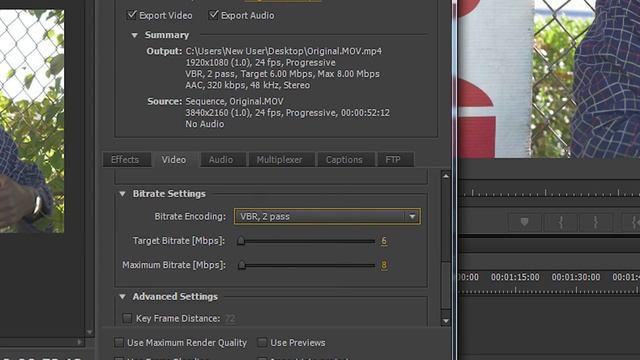Image resolution: width=640 pixels, height=360 pixels.
Task: Click the Maximum Bitrate value 8
Action: coord(384,265)
